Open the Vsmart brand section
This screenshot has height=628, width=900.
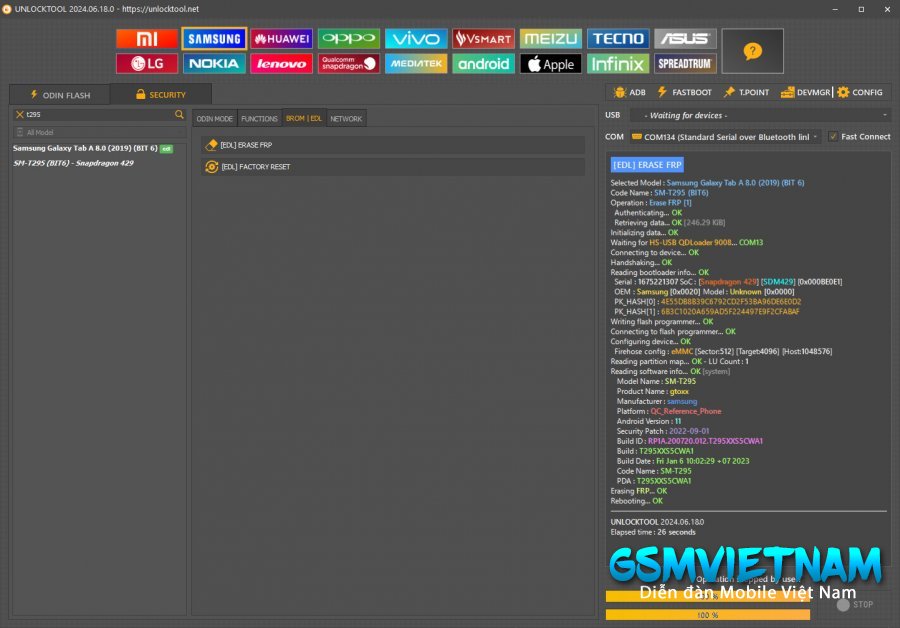[483, 38]
